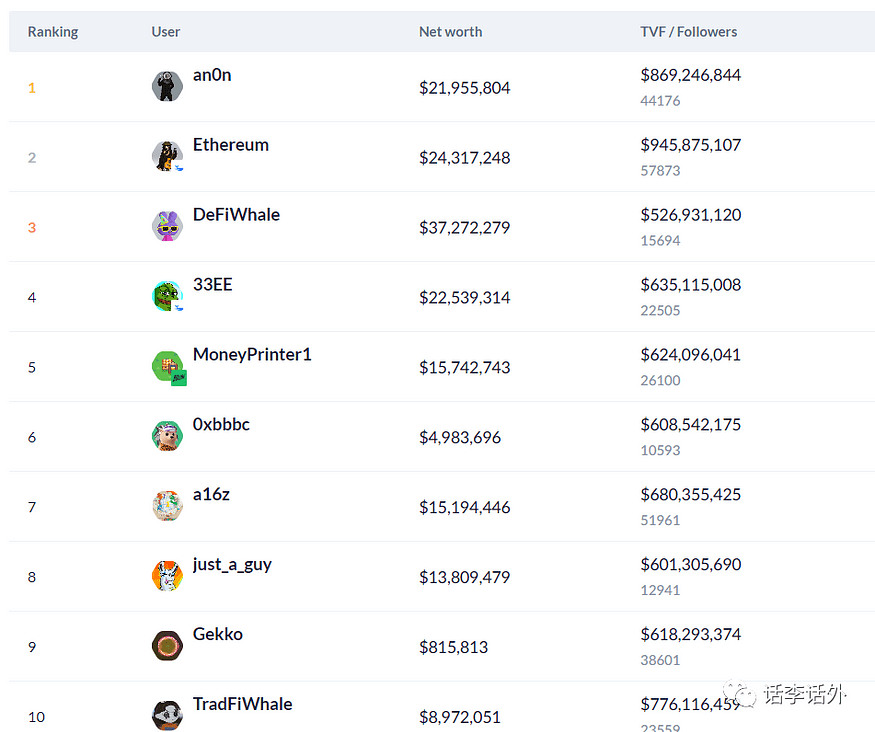Open the DeFiWhale username link

(236, 215)
